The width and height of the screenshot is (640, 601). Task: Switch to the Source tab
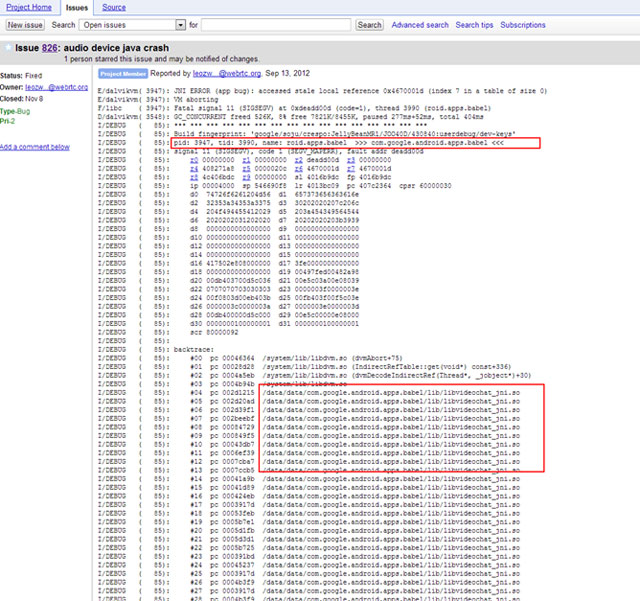[114, 7]
